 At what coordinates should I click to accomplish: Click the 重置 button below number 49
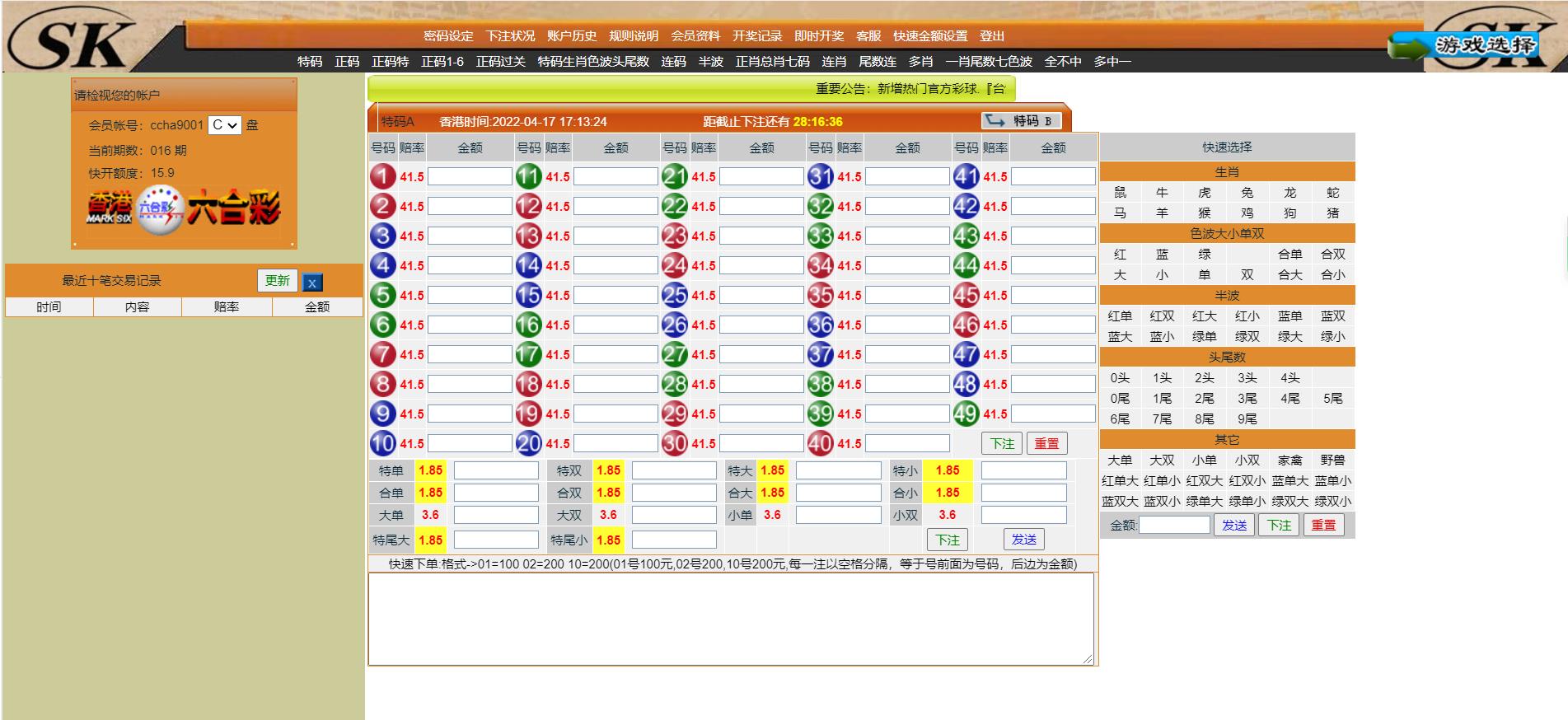pos(1046,443)
